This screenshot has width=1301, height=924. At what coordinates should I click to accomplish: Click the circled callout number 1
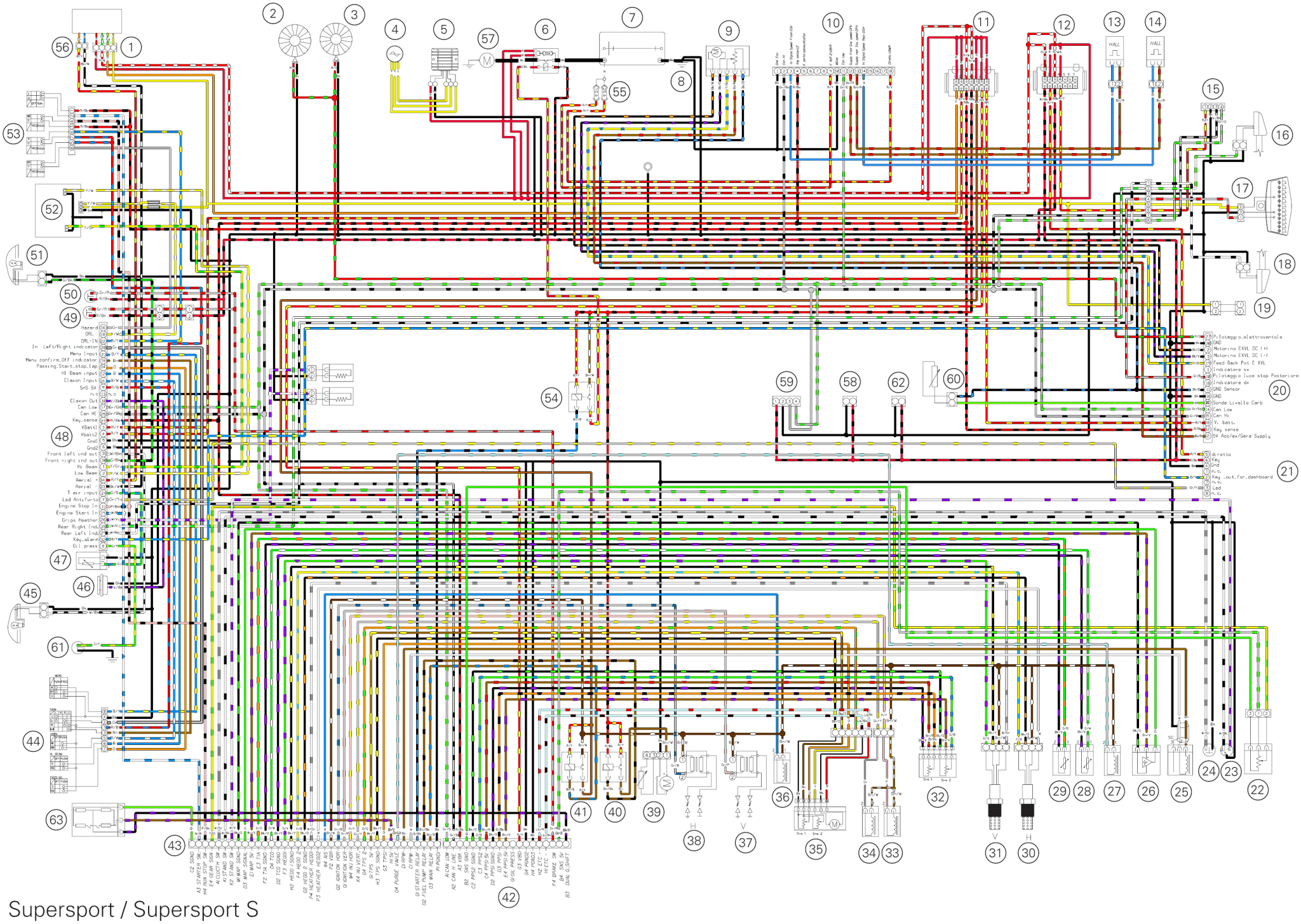point(131,47)
